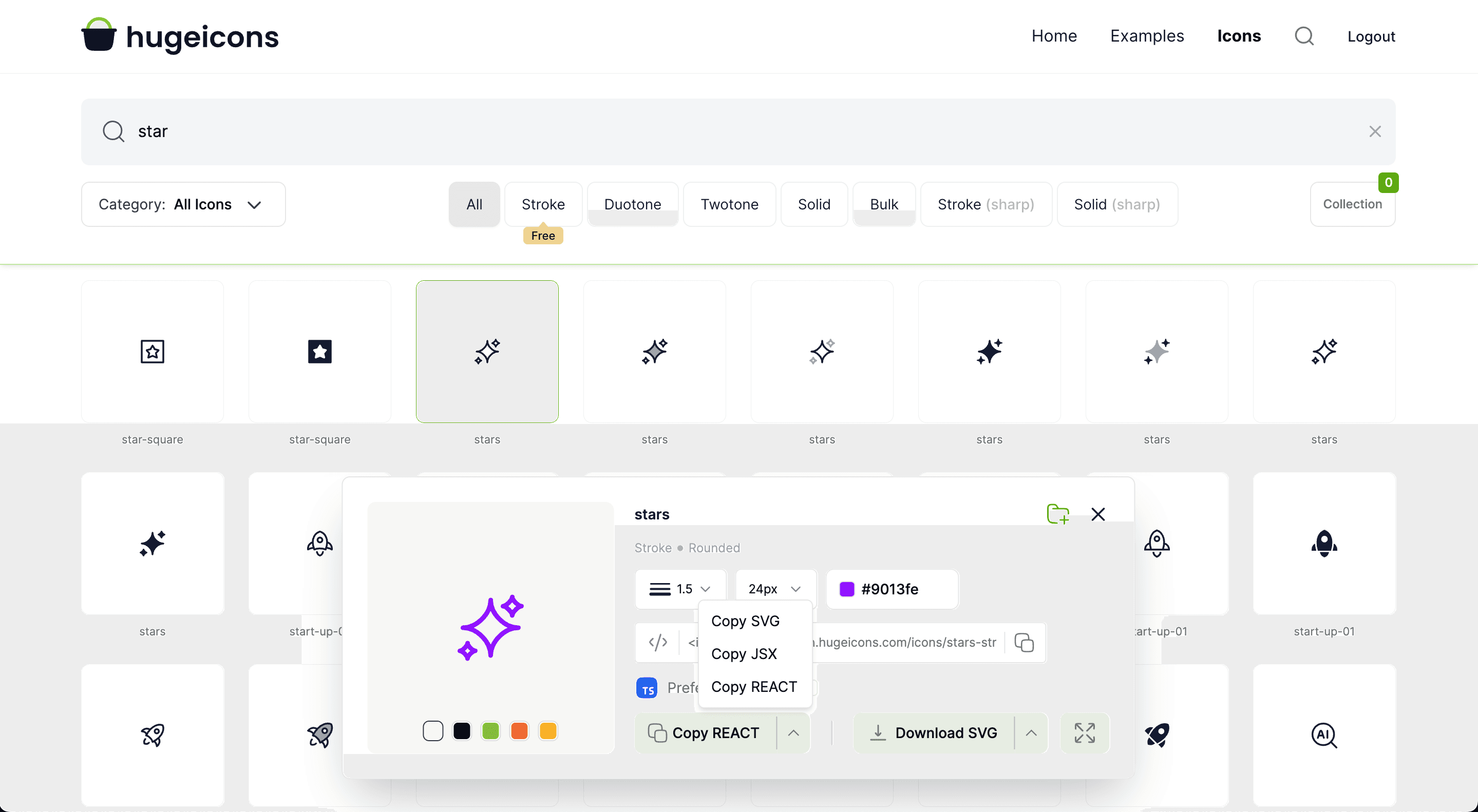Select the solid rocket card labeled start-up-01
1478x812 pixels.
(x=1323, y=543)
